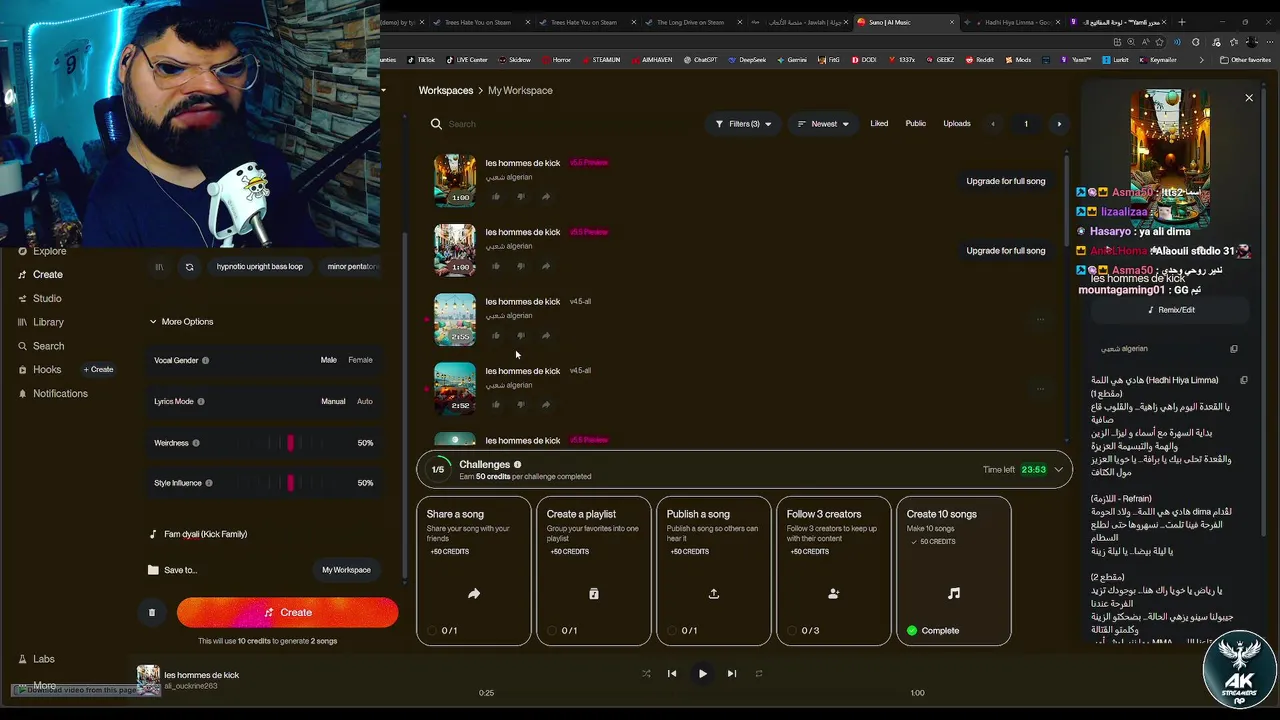Click the Follow 3 creators 0/3 circle
The image size is (1280, 720).
[x=792, y=631]
